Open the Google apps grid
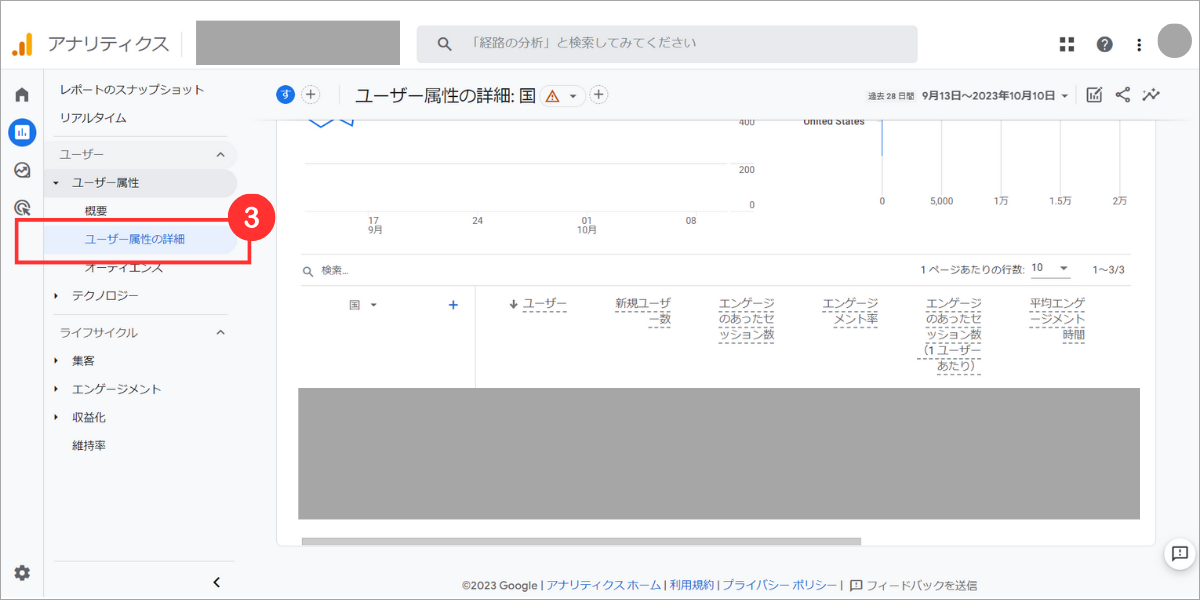 1067,44
